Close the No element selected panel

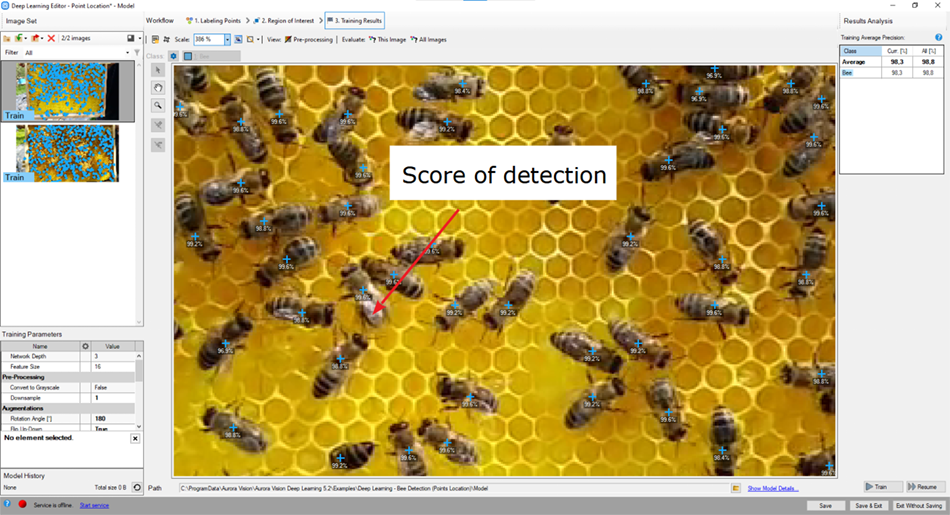pos(135,438)
